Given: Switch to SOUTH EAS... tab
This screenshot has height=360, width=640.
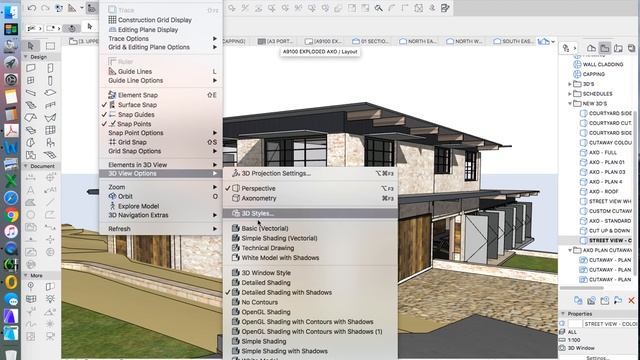Looking at the screenshot, I should coord(513,41).
